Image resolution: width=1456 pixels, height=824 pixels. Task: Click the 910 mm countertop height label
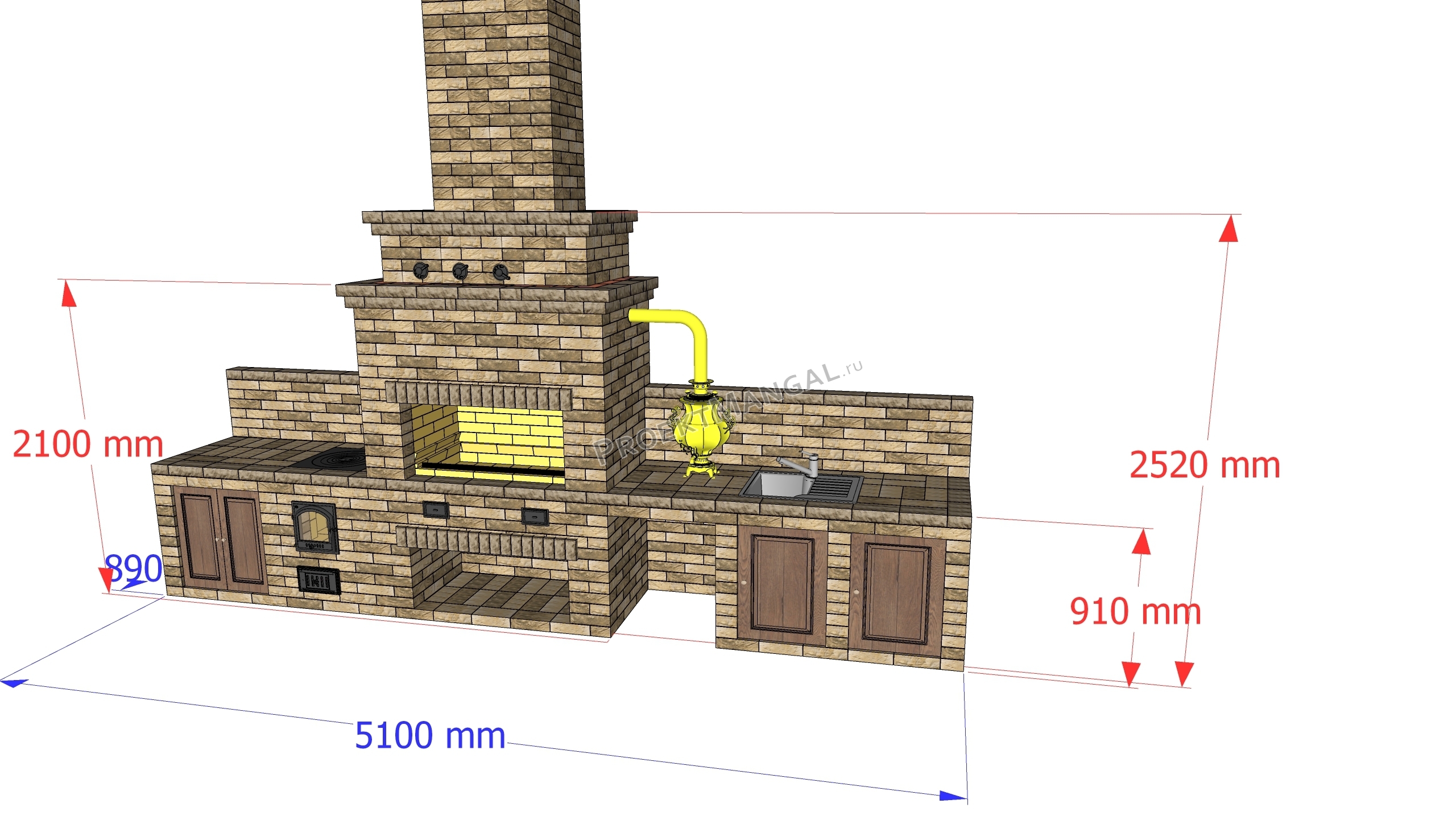click(x=1135, y=612)
